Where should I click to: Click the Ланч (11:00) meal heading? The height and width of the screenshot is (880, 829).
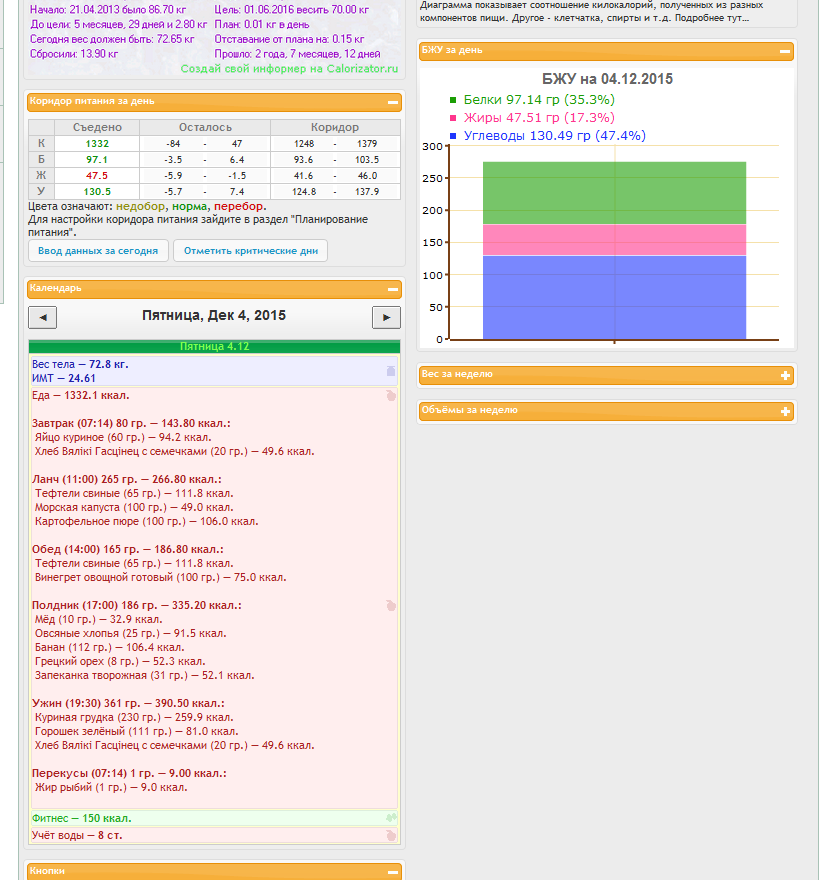click(x=127, y=479)
